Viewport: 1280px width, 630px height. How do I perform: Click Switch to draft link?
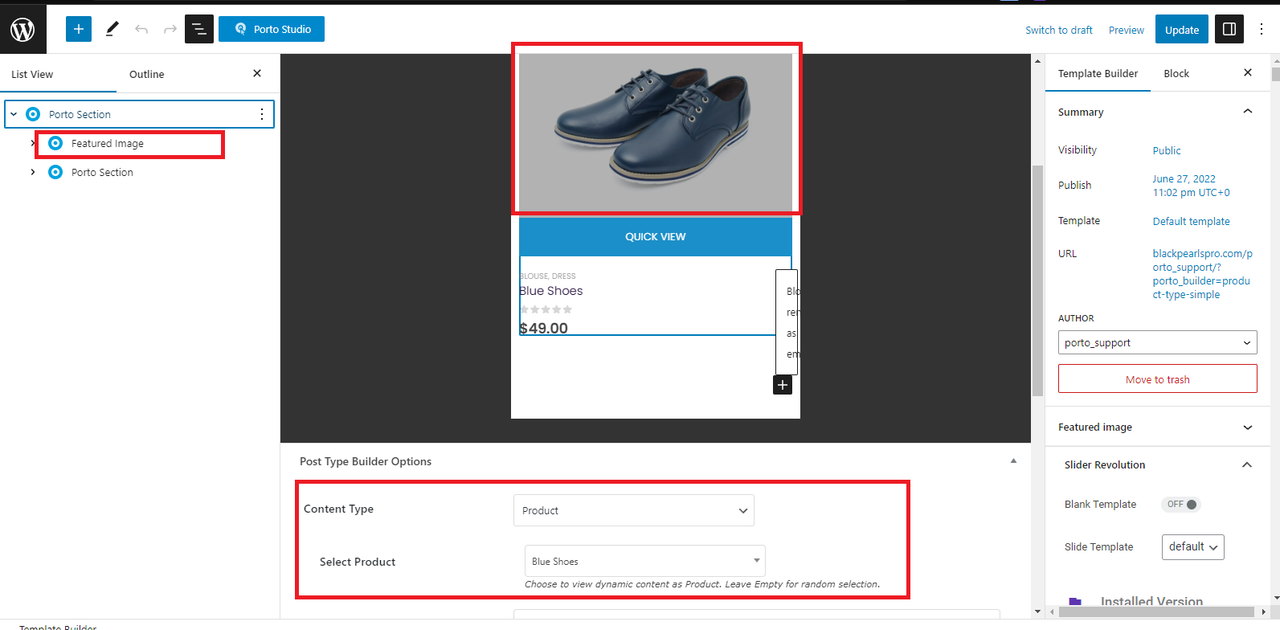(1059, 30)
